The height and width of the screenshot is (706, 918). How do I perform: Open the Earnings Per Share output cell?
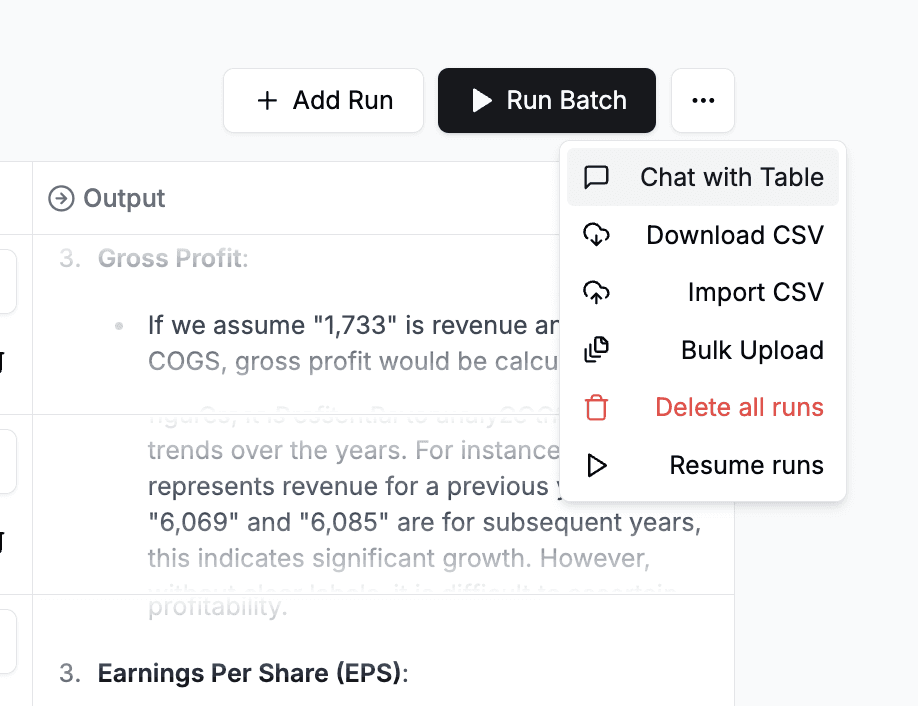383,650
